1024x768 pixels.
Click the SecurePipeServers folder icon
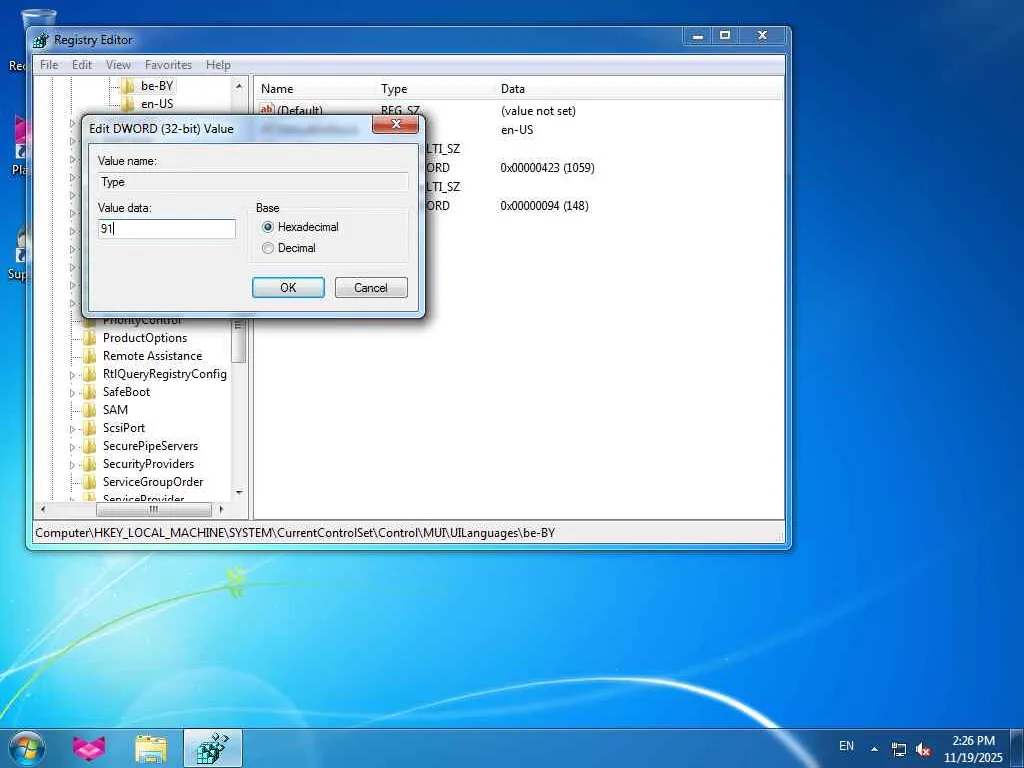point(89,446)
